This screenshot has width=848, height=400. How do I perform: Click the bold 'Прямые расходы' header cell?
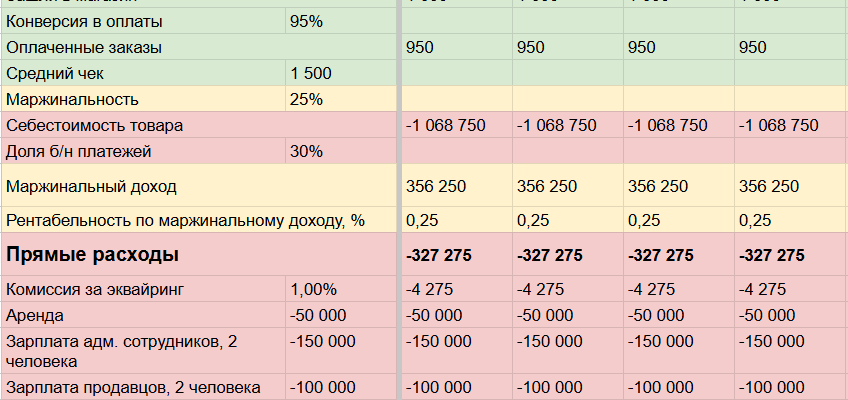click(x=93, y=255)
